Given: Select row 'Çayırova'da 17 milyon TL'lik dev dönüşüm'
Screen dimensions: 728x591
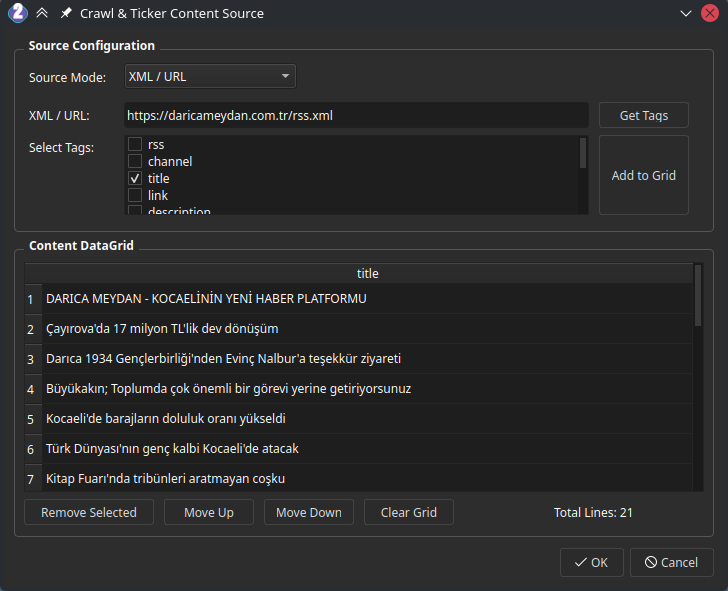Looking at the screenshot, I should (x=367, y=329).
